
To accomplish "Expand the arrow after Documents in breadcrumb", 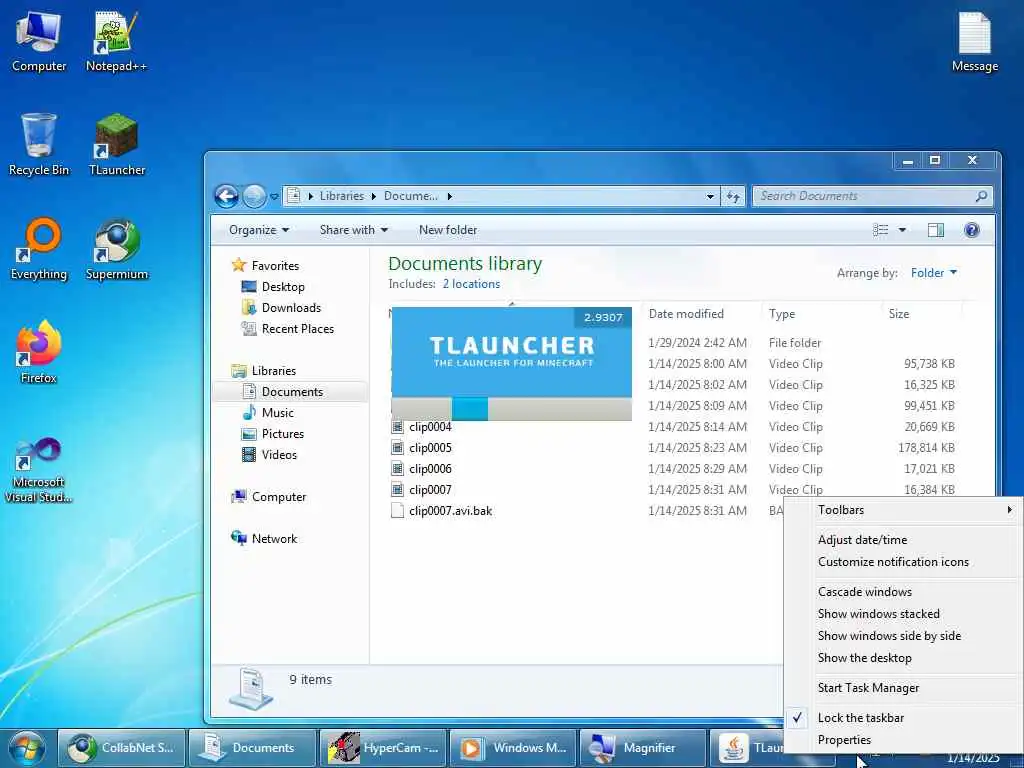I will point(449,196).
